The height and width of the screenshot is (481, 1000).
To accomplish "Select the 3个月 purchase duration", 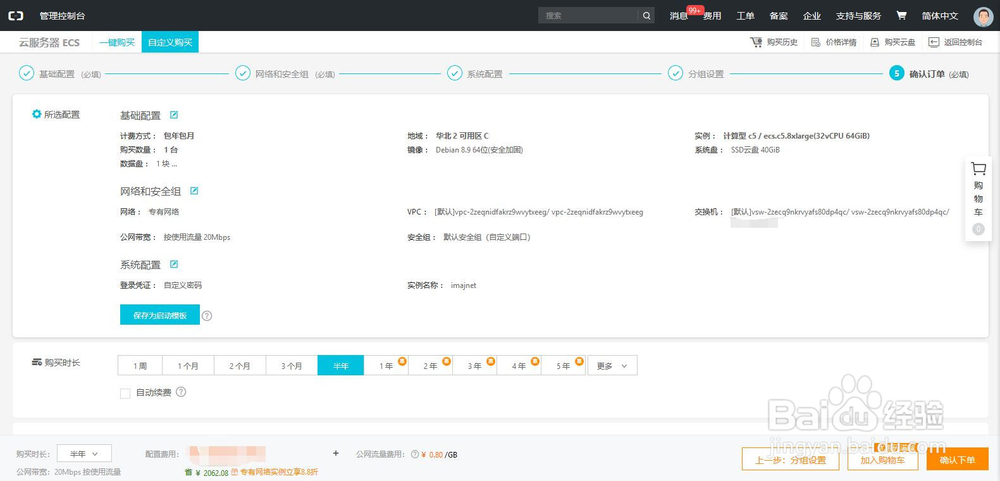I will point(292,366).
